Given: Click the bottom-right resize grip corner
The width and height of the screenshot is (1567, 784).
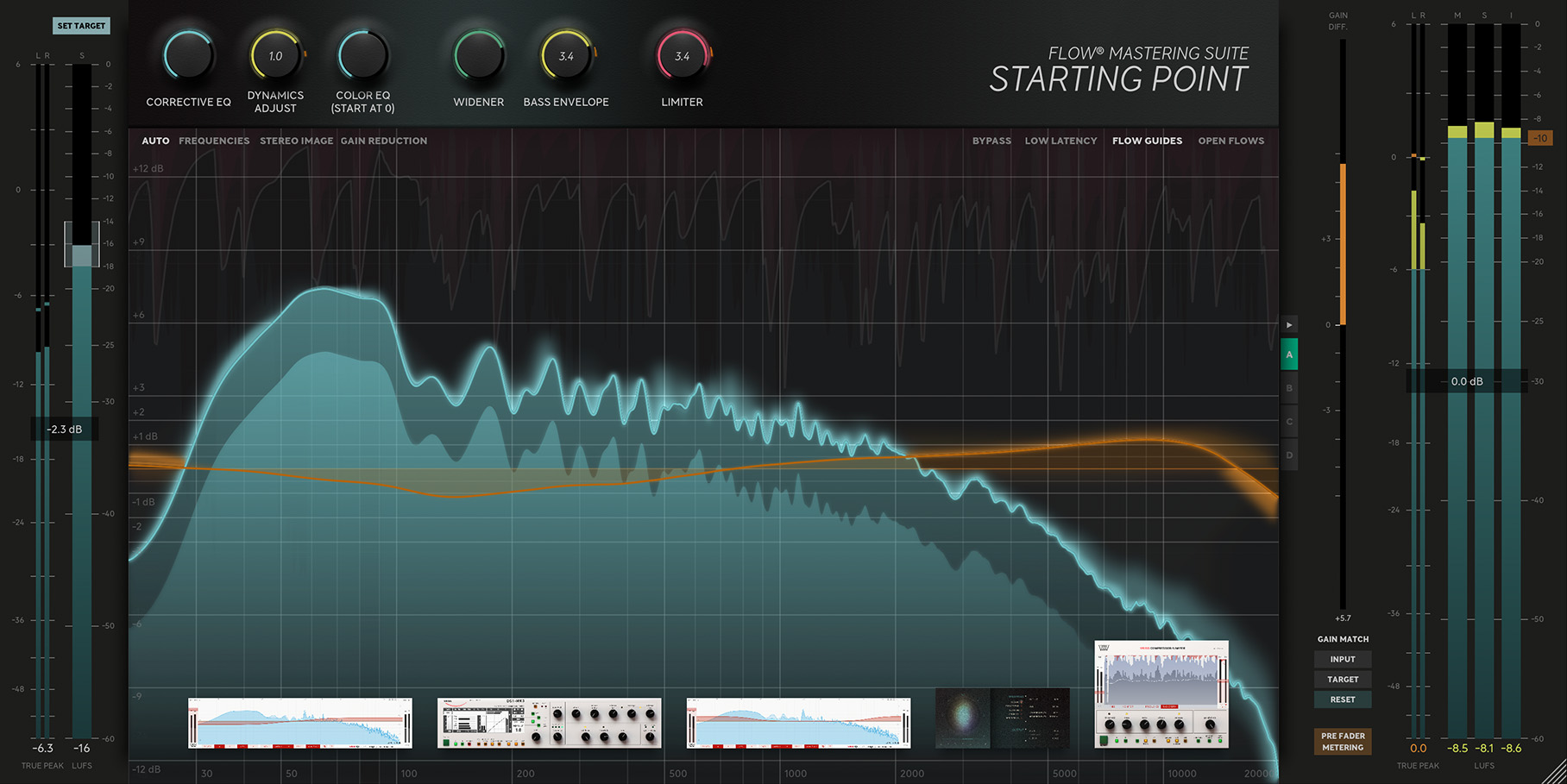Looking at the screenshot, I should (x=1554, y=772).
